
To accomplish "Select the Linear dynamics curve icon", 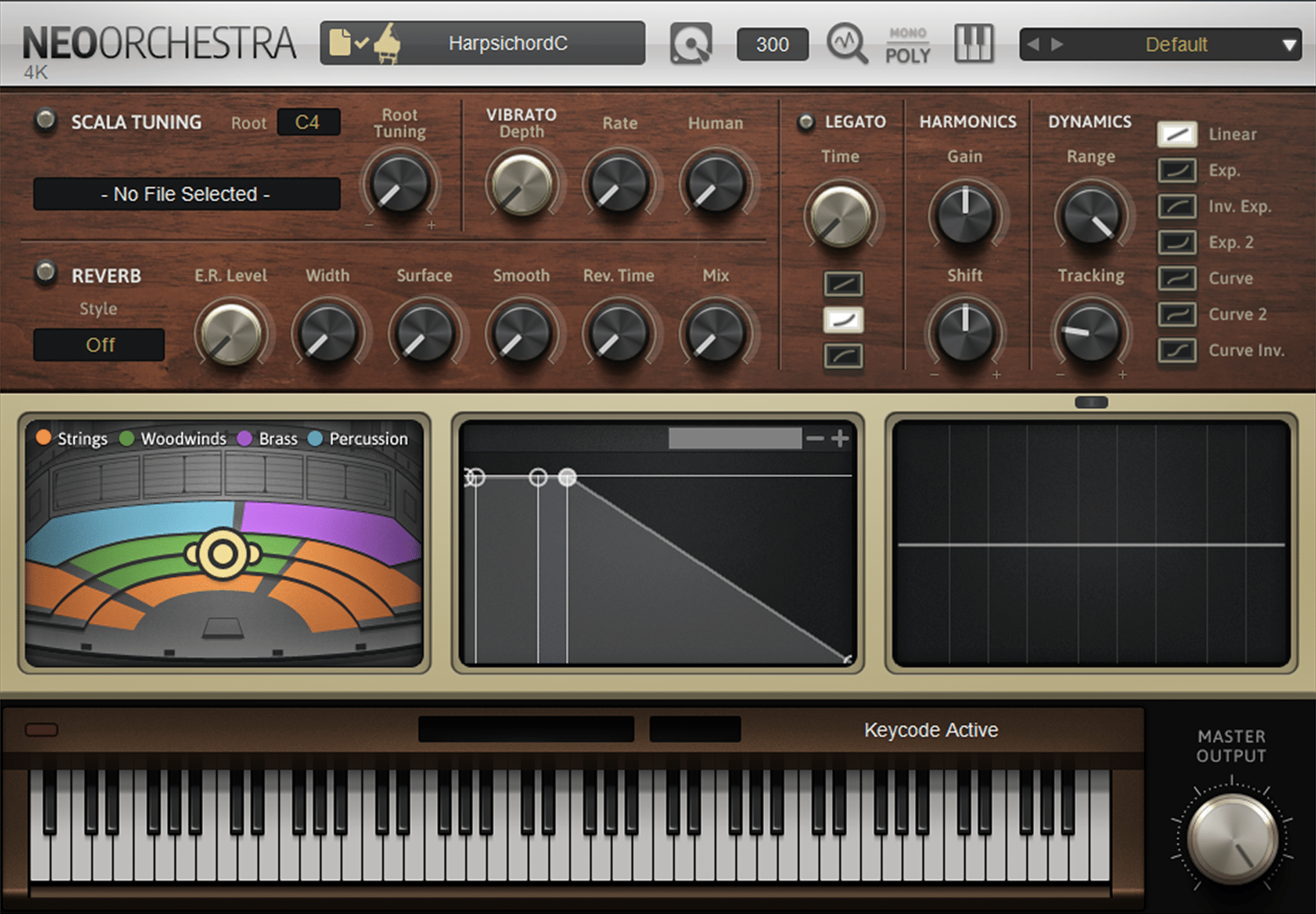I will click(1177, 134).
